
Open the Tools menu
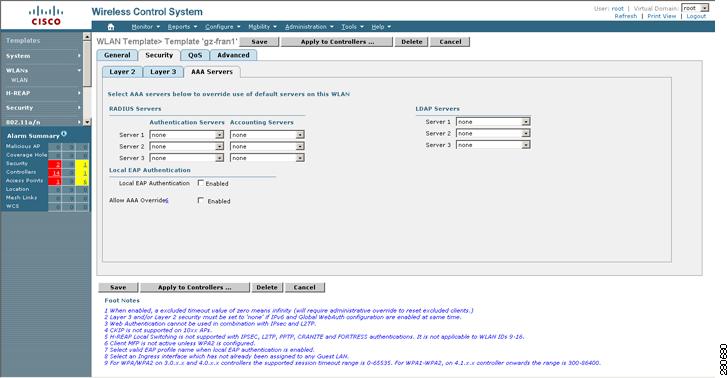pyautogui.click(x=352, y=27)
